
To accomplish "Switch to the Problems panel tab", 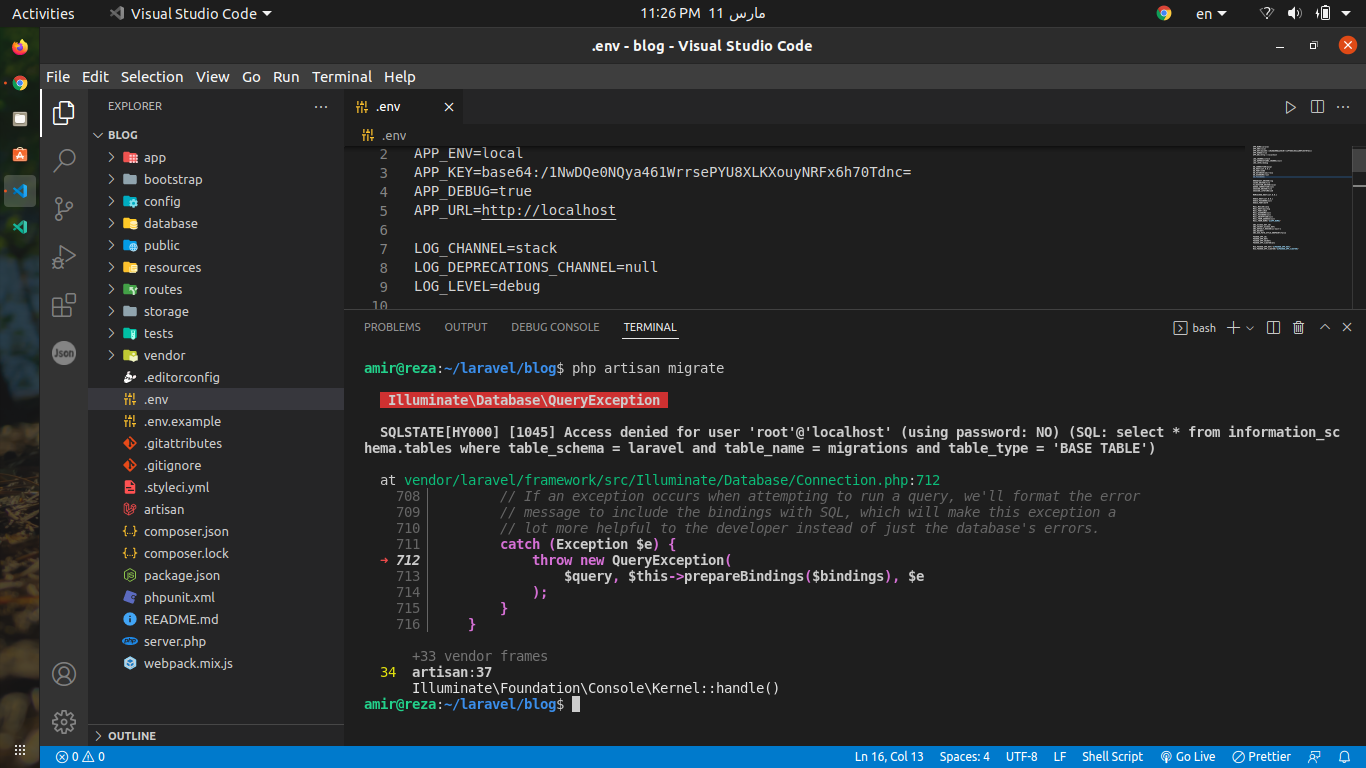I will (392, 327).
